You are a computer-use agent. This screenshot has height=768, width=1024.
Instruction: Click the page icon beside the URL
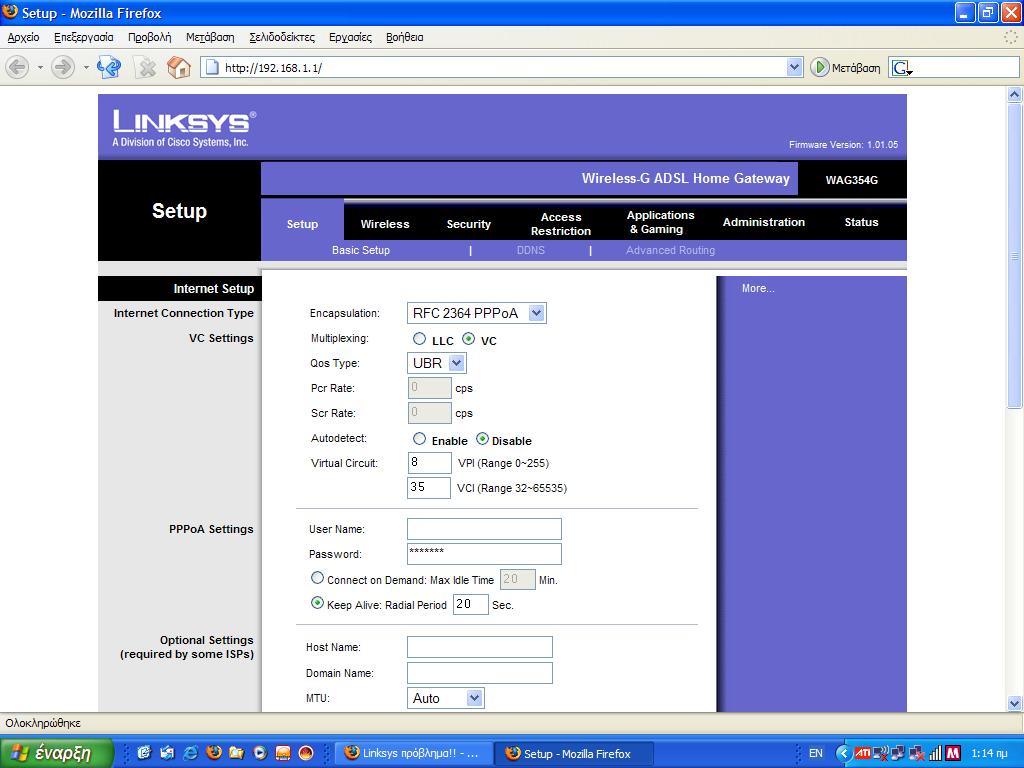click(211, 67)
